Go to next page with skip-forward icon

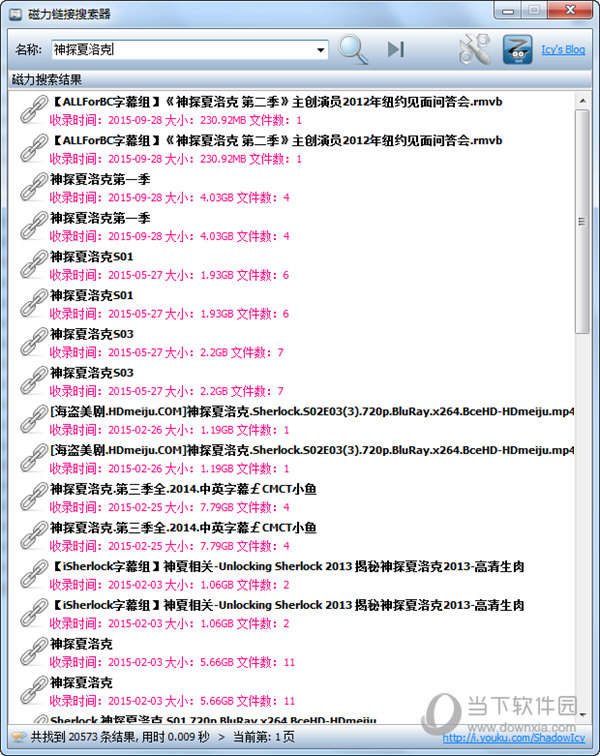pyautogui.click(x=396, y=49)
